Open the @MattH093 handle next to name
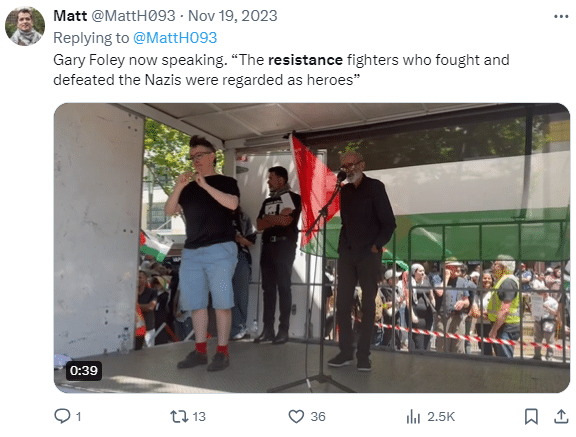The height and width of the screenshot is (437, 576). coord(133,16)
